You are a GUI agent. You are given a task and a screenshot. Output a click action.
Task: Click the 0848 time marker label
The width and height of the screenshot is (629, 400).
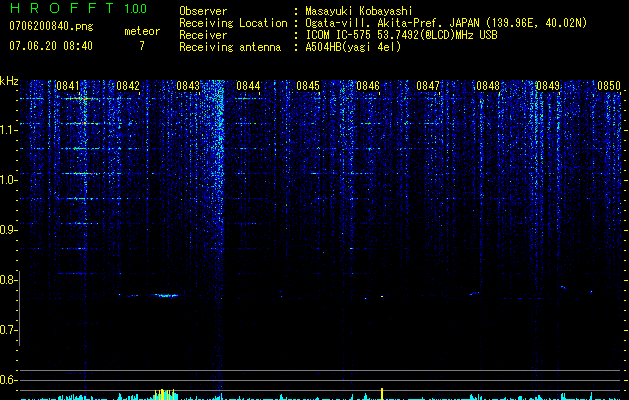pos(488,86)
